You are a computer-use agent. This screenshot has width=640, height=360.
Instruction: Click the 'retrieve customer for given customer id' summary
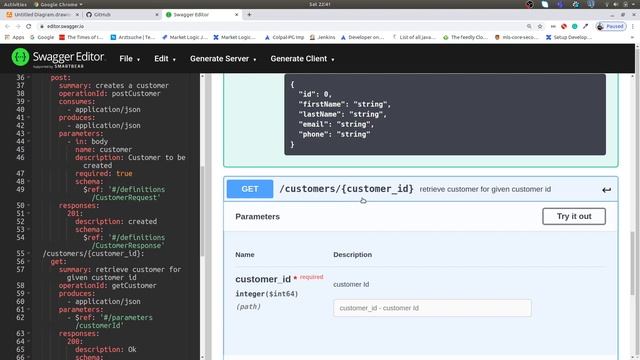coord(485,189)
